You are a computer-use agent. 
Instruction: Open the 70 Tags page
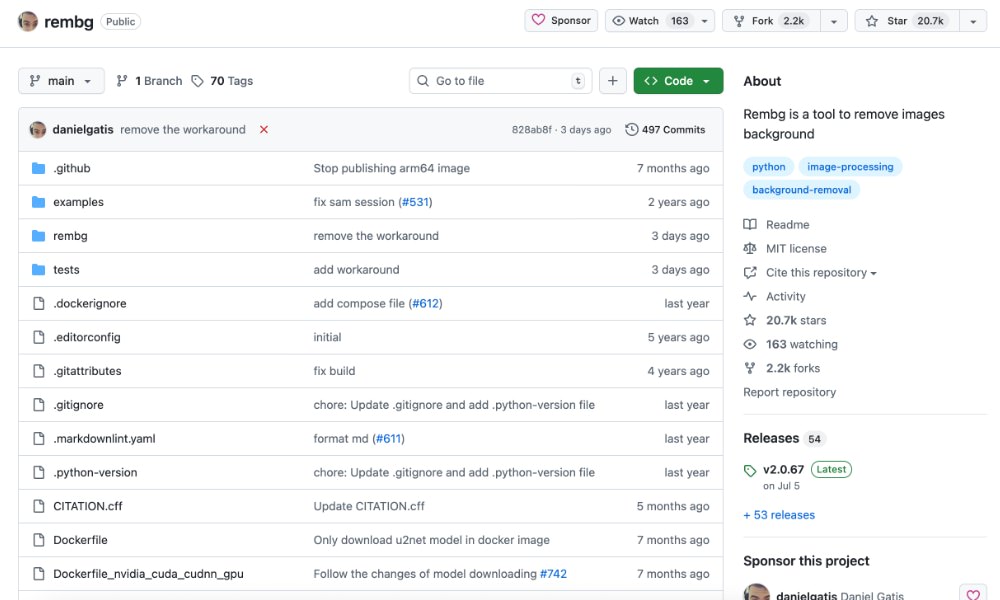pos(222,81)
